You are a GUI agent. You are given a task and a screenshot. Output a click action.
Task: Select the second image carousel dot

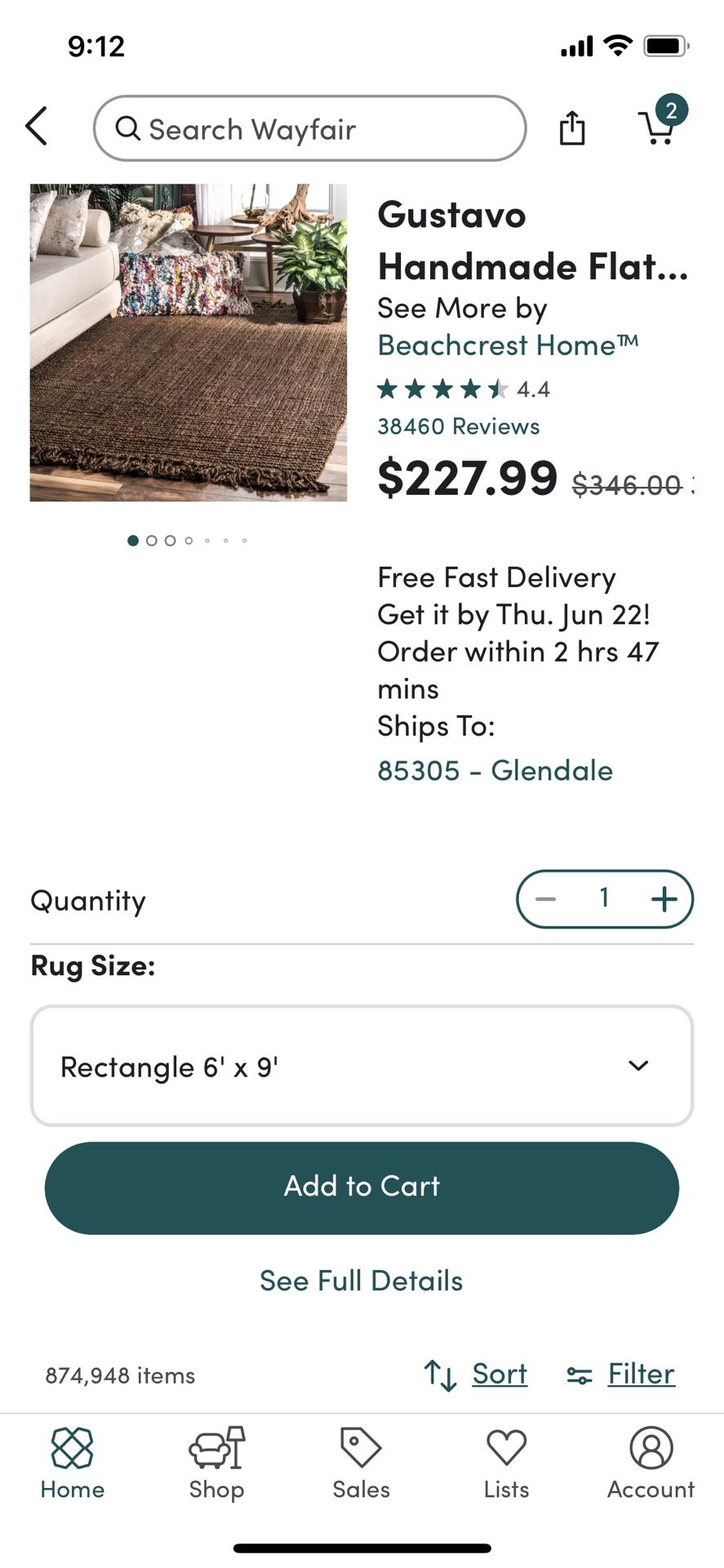(x=152, y=541)
